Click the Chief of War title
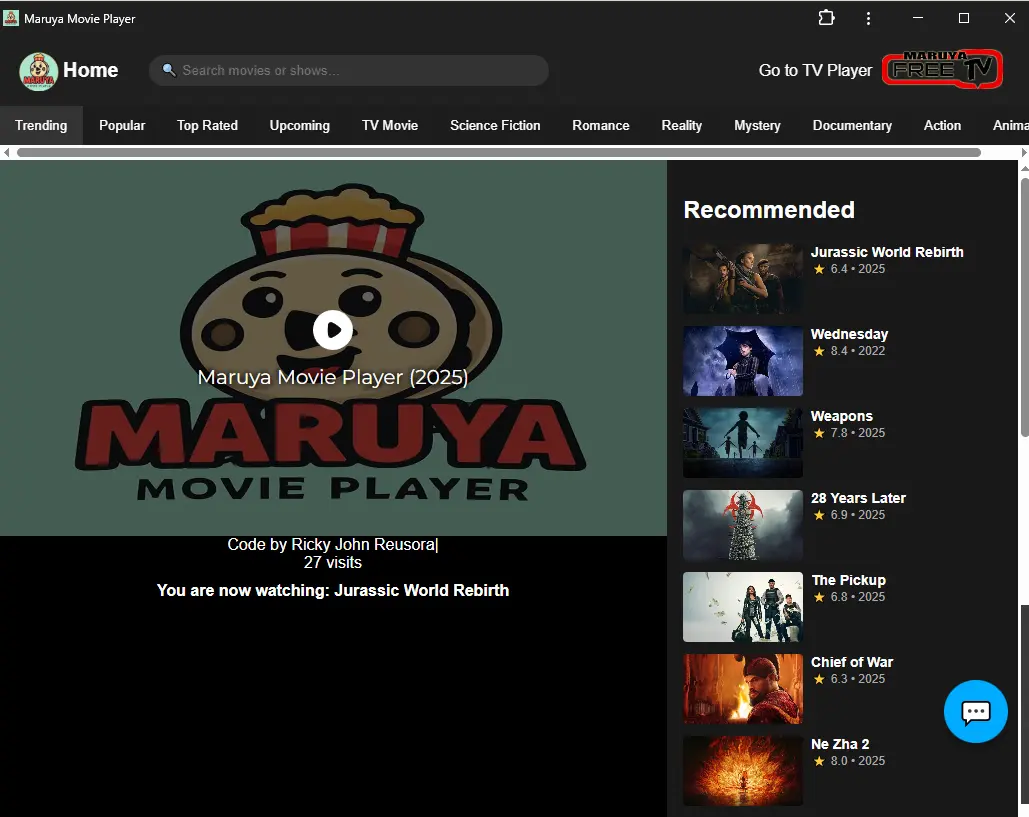The width and height of the screenshot is (1029, 817). (852, 662)
